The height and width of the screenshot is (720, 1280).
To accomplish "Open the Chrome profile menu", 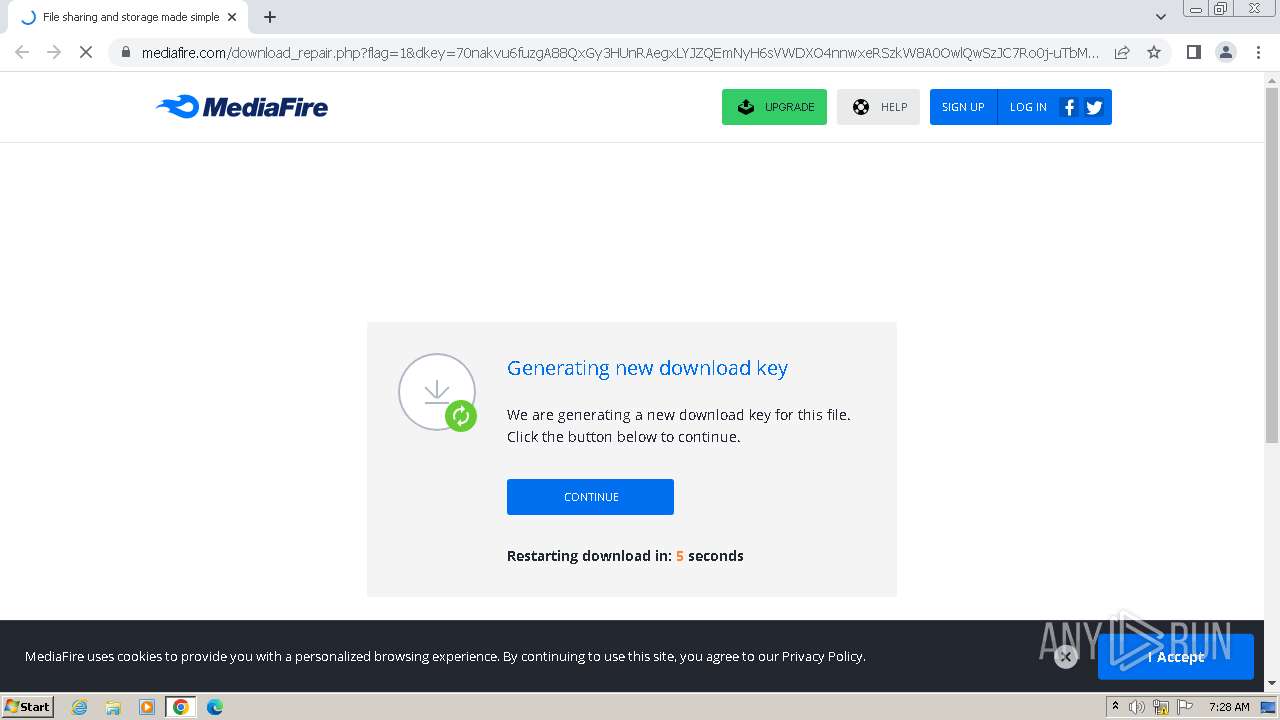I will 1226,52.
